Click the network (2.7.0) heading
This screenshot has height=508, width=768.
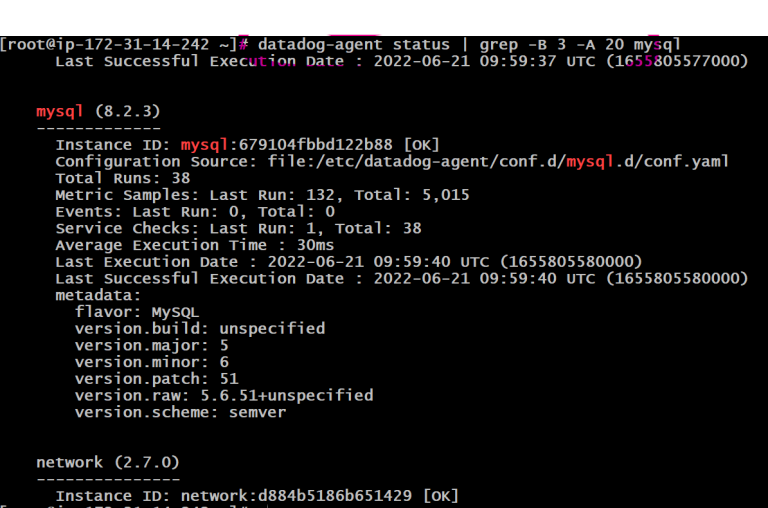tap(108, 462)
